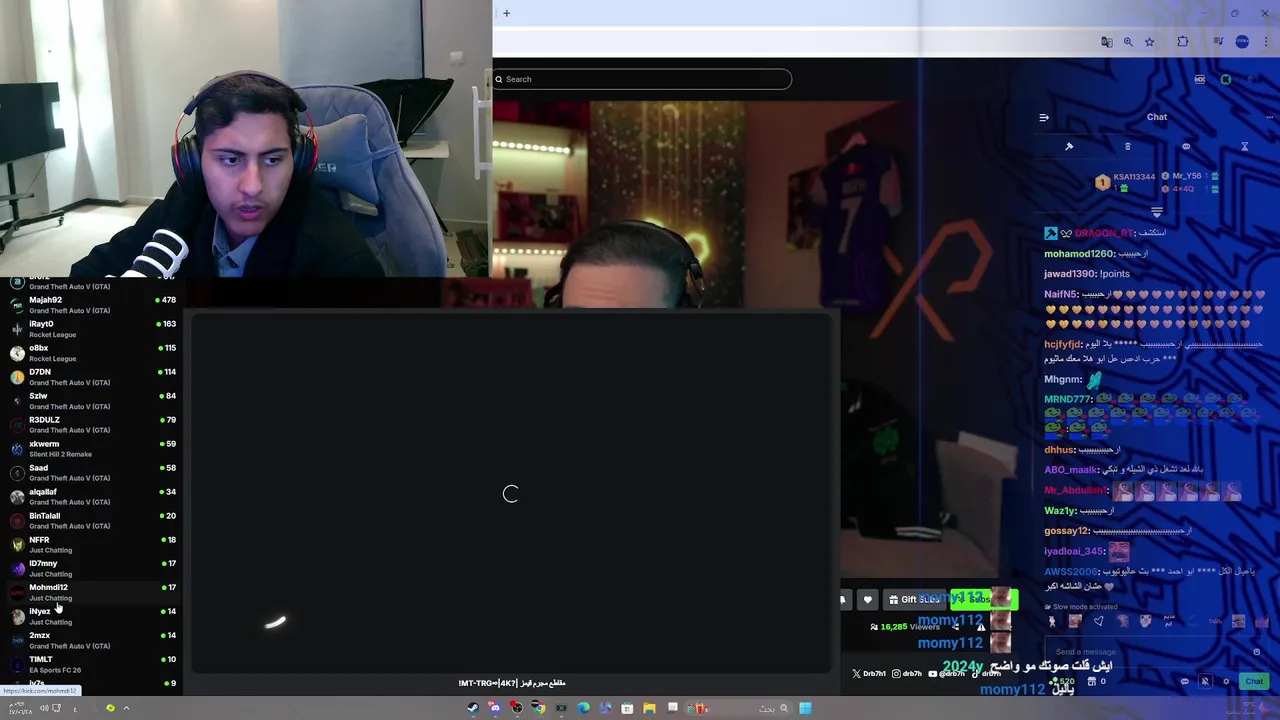Open the channel points shop icon
The height and width of the screenshot is (720, 1280).
(1092, 681)
